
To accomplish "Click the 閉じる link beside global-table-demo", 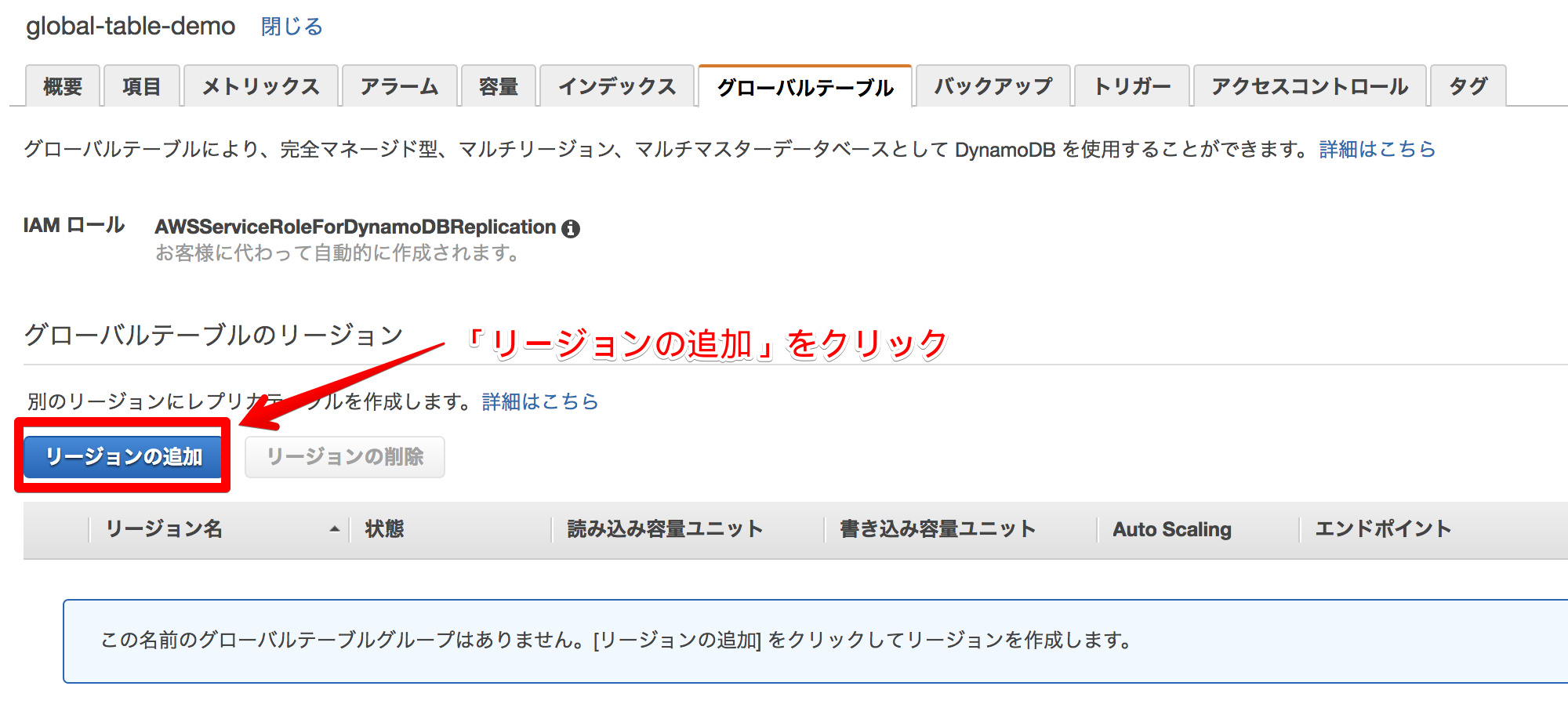I will [x=292, y=27].
